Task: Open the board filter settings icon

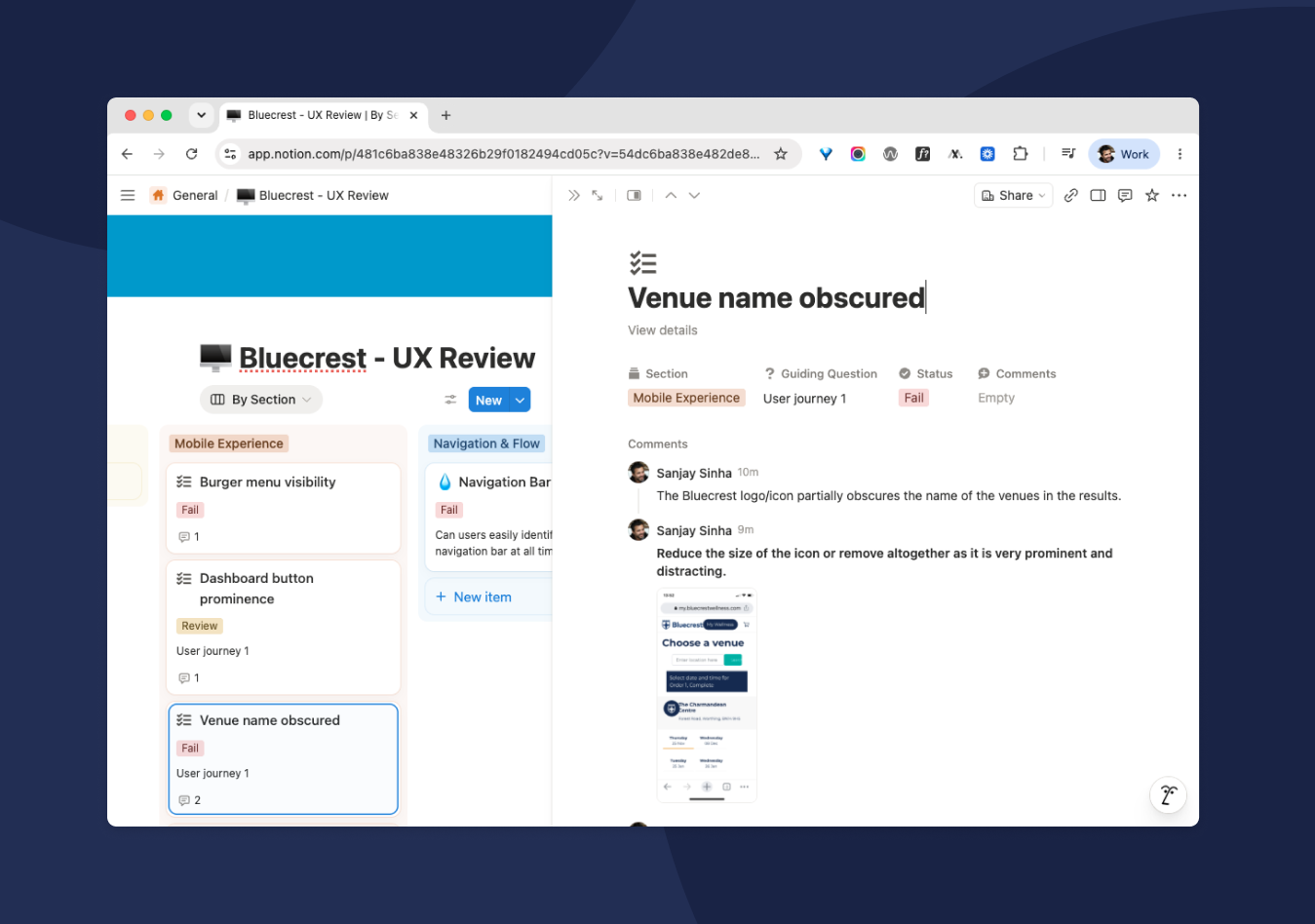Action: (x=450, y=400)
